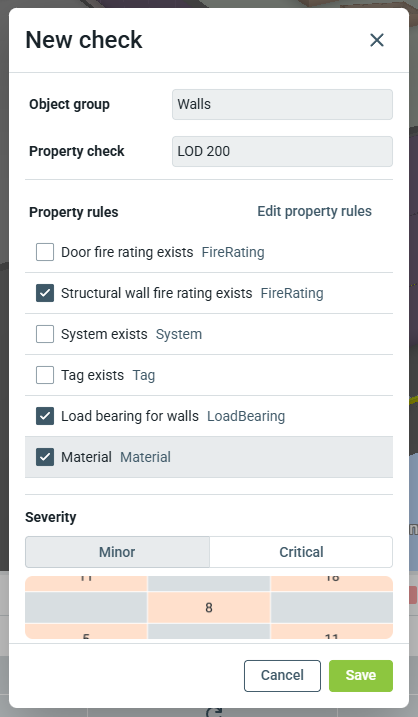Click the System property label

point(179,334)
